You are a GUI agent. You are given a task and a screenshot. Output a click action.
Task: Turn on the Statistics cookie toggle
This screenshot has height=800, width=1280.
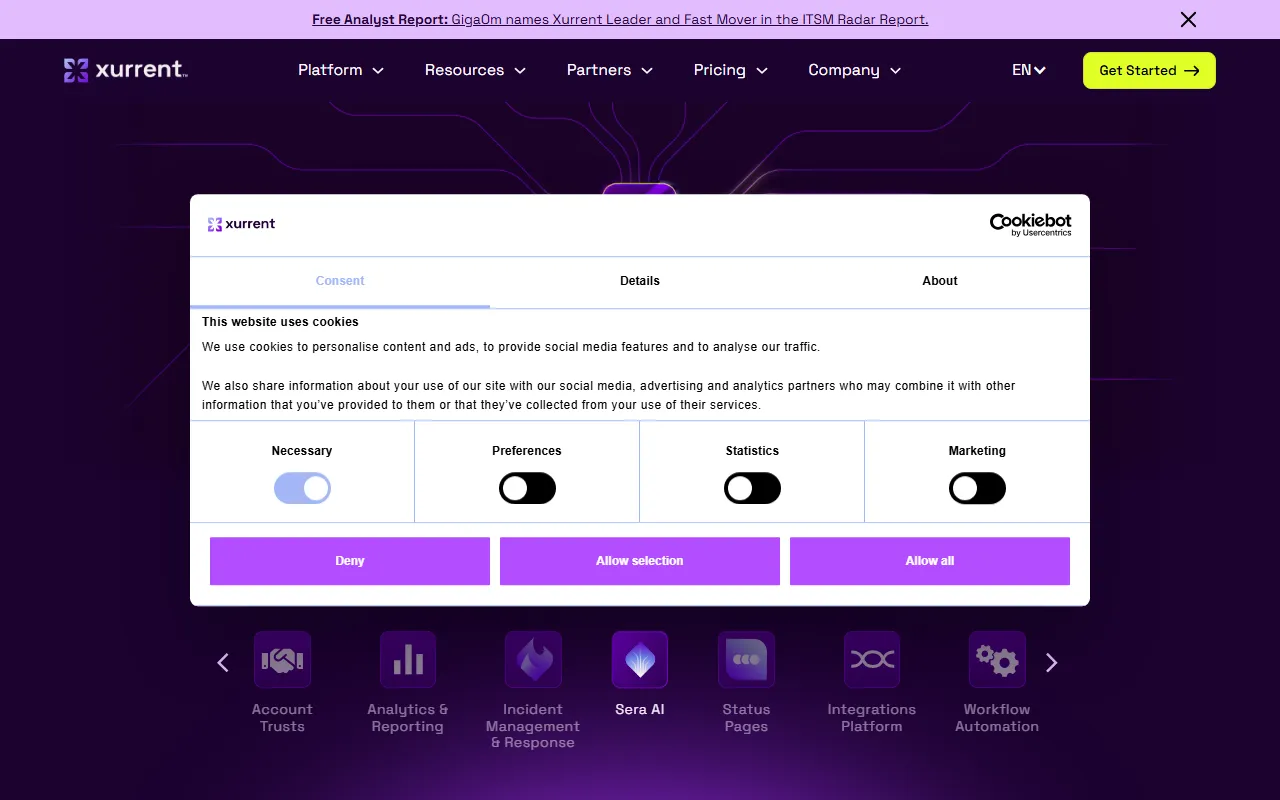752,488
